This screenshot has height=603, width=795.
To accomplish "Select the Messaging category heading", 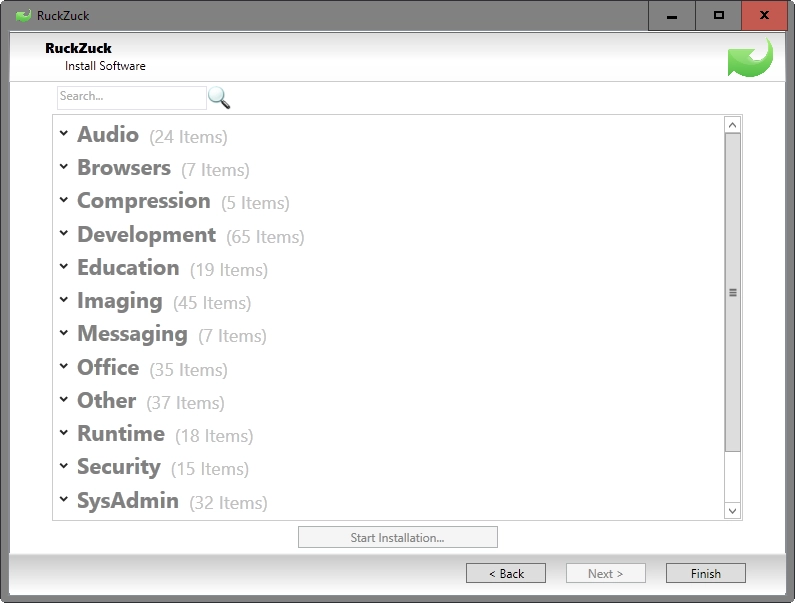I will pyautogui.click(x=132, y=335).
